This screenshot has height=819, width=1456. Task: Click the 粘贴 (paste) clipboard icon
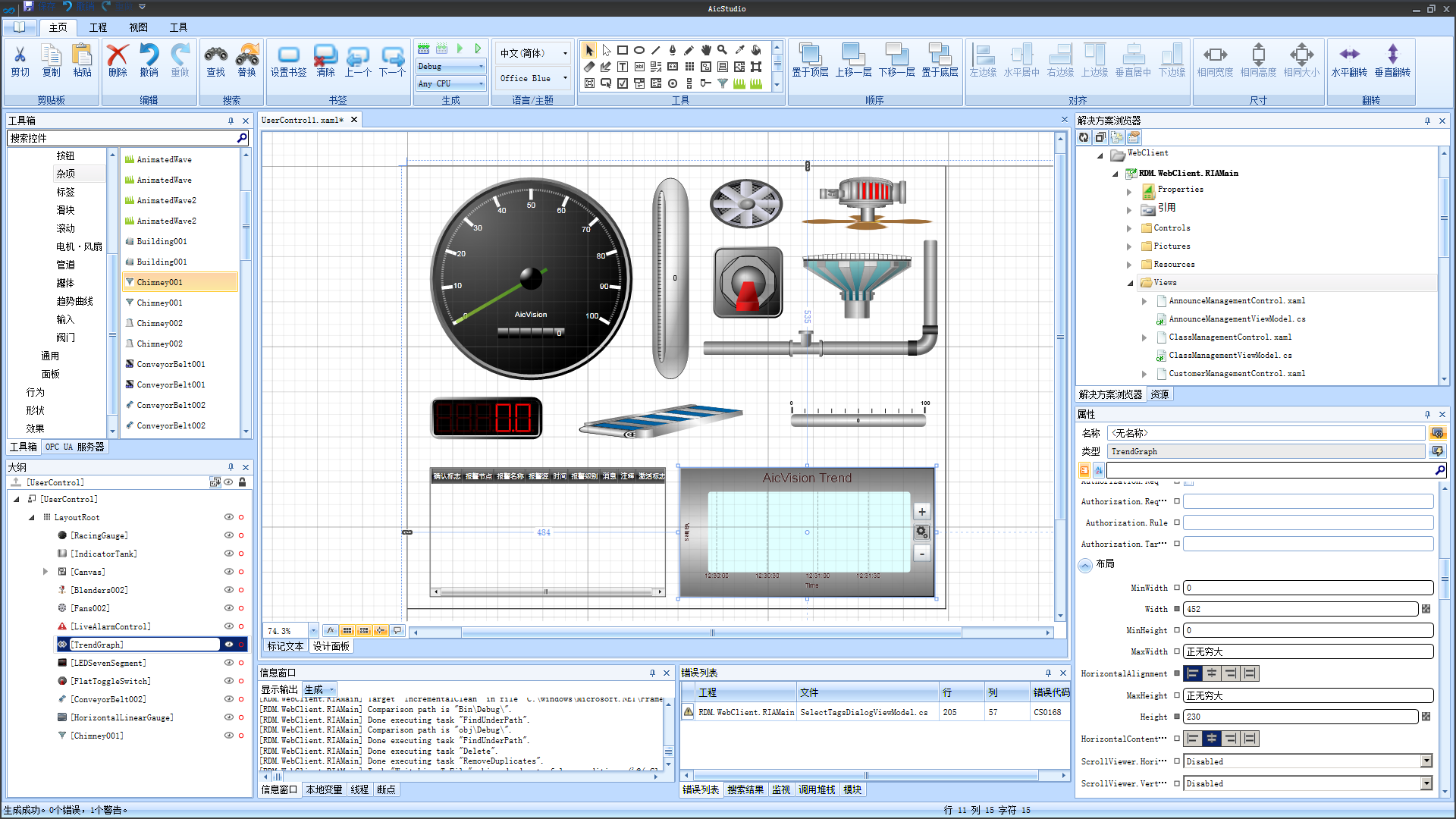(82, 55)
